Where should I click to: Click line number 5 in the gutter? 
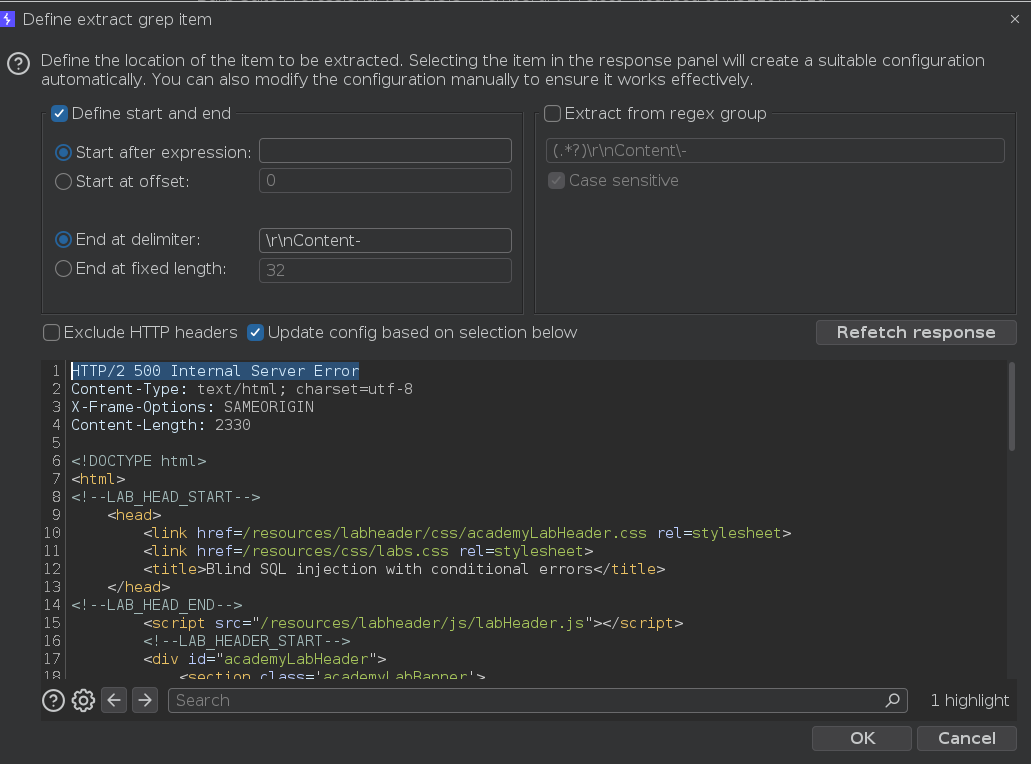(57, 443)
